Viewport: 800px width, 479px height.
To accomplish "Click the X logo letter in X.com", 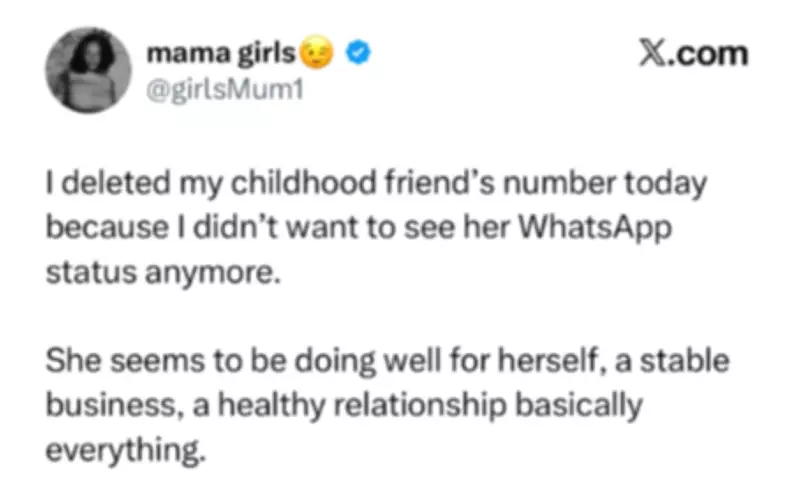I will tap(651, 53).
